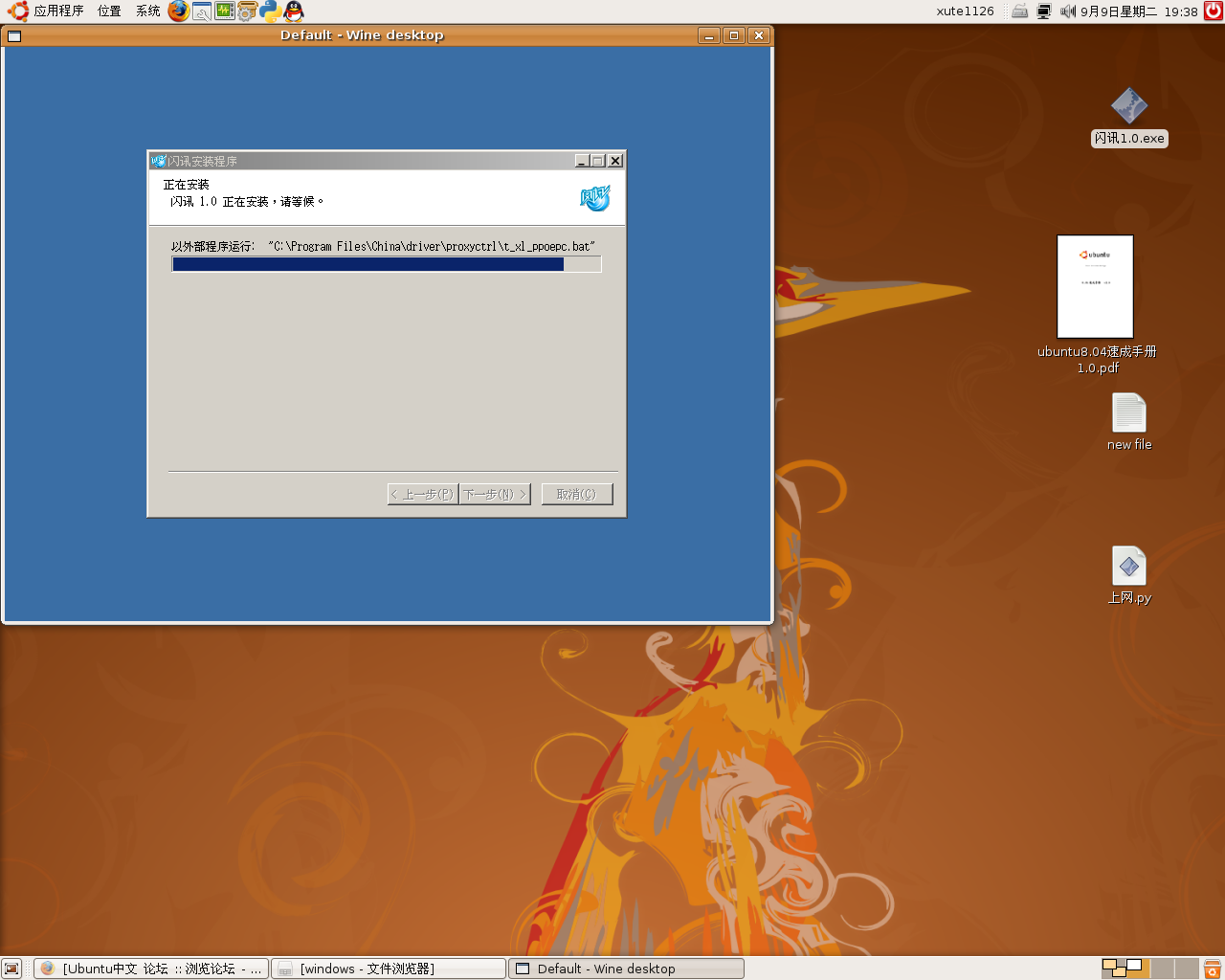Open the Ubuntu logo main menu icon
The width and height of the screenshot is (1225, 980).
pyautogui.click(x=17, y=11)
